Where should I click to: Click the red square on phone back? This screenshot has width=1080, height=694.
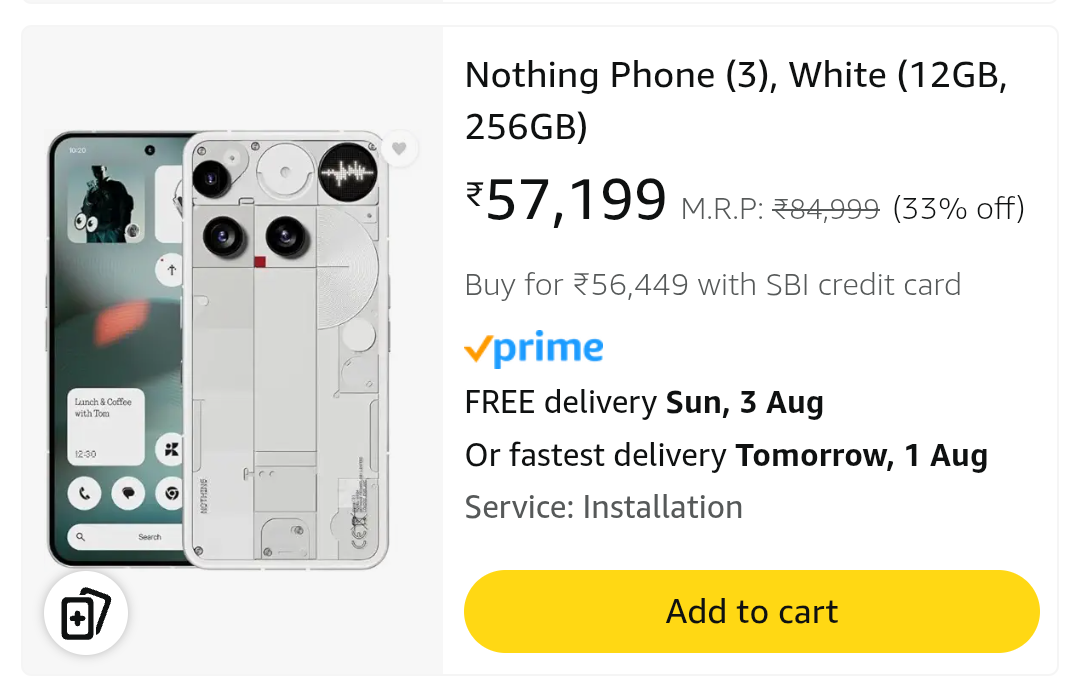tap(260, 262)
